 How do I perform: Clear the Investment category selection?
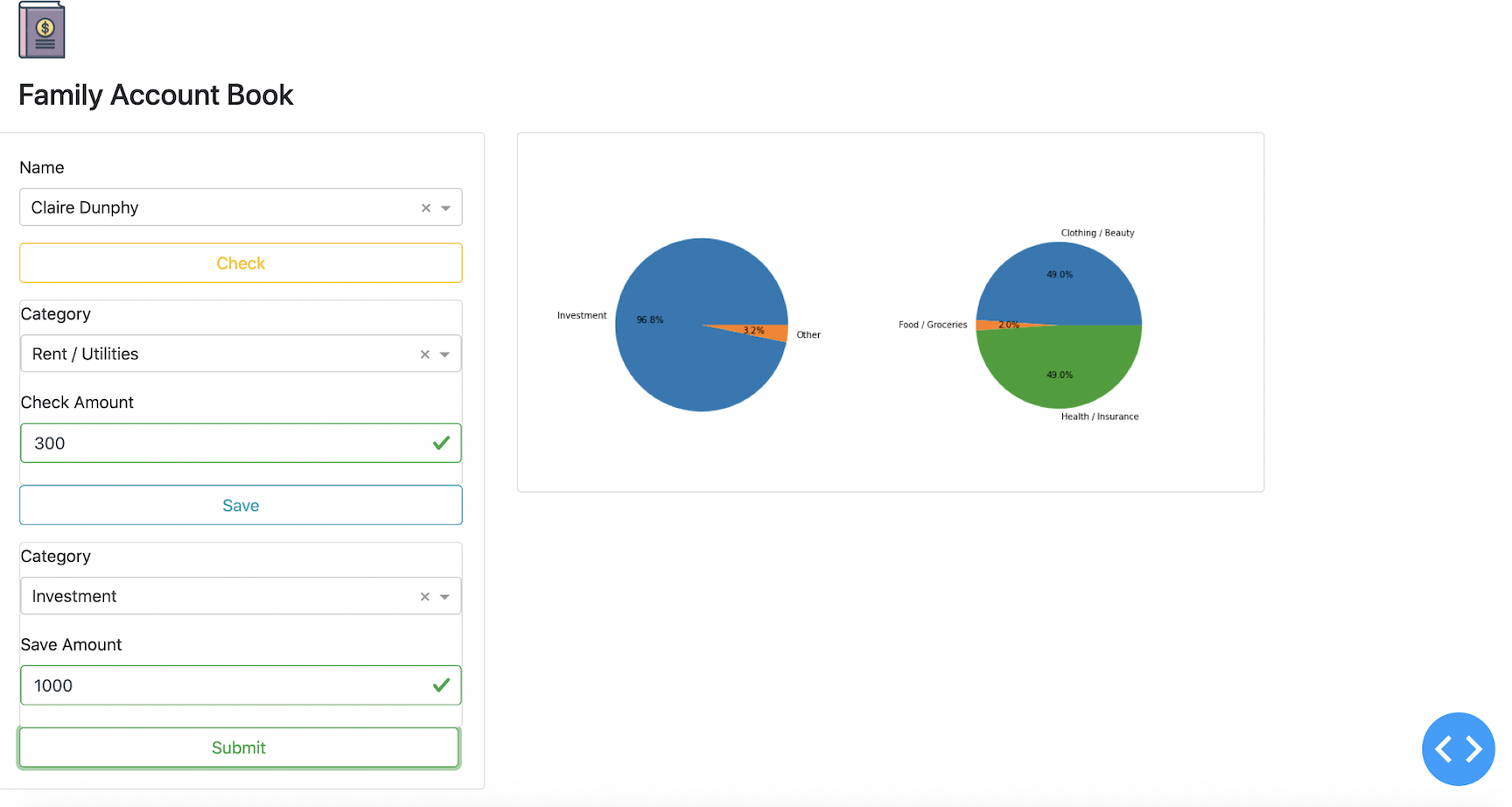[x=425, y=596]
